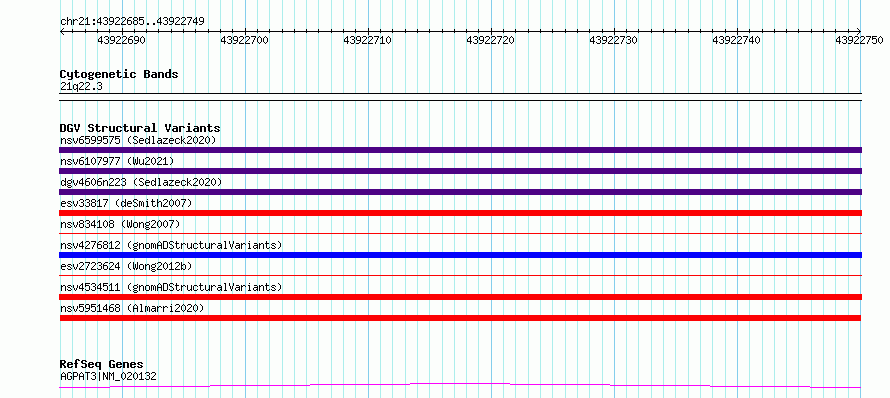This screenshot has width=890, height=398.
Task: Click the red bar under nsv4534511
Action: 460,297
